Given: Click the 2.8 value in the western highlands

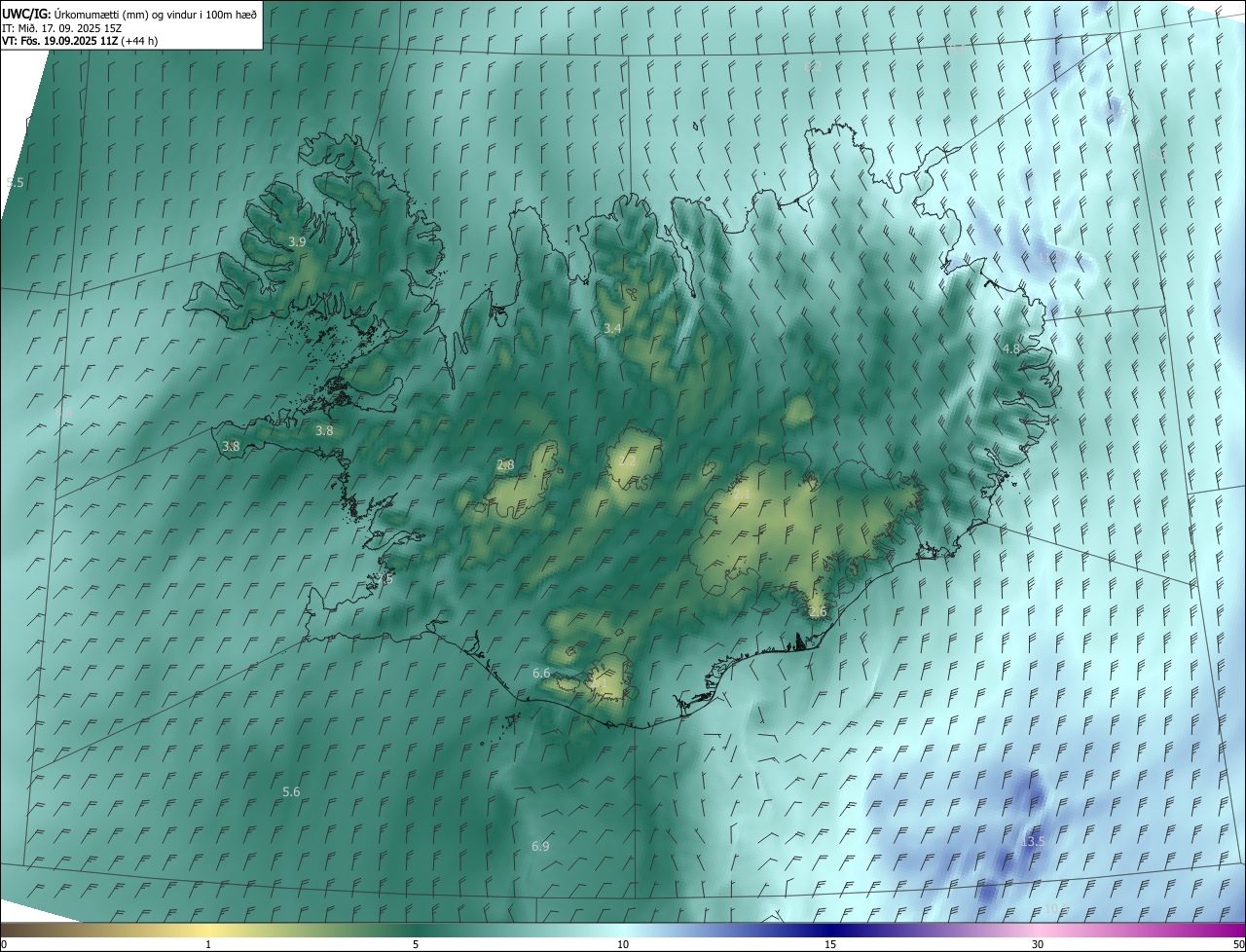Looking at the screenshot, I should tap(505, 465).
